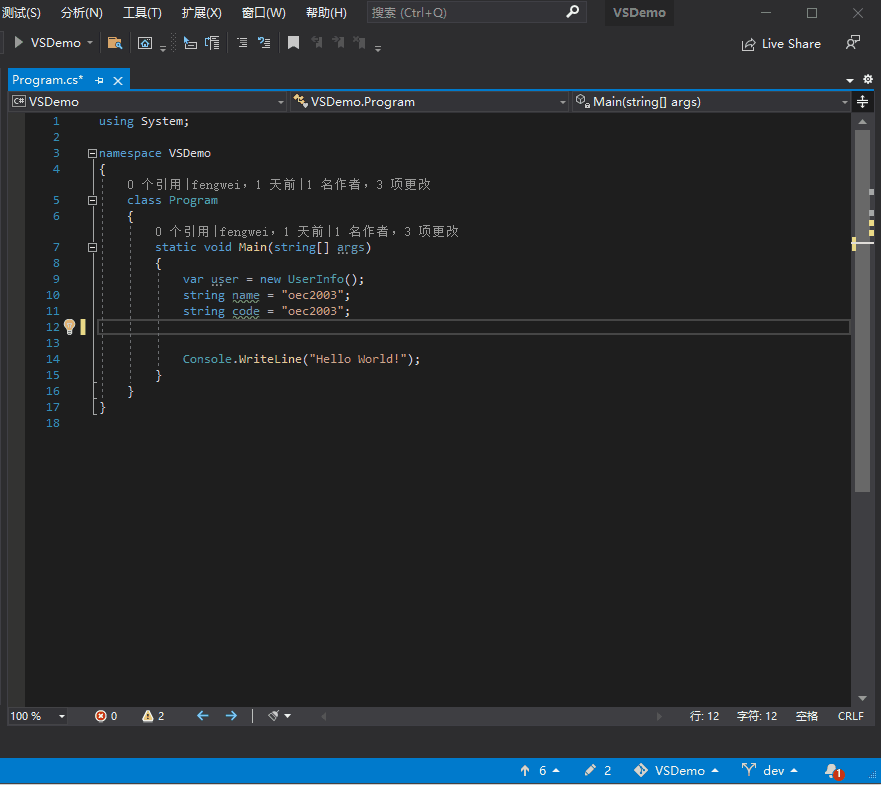Click the search box 搜索 (Ctrl+Q)

465,13
